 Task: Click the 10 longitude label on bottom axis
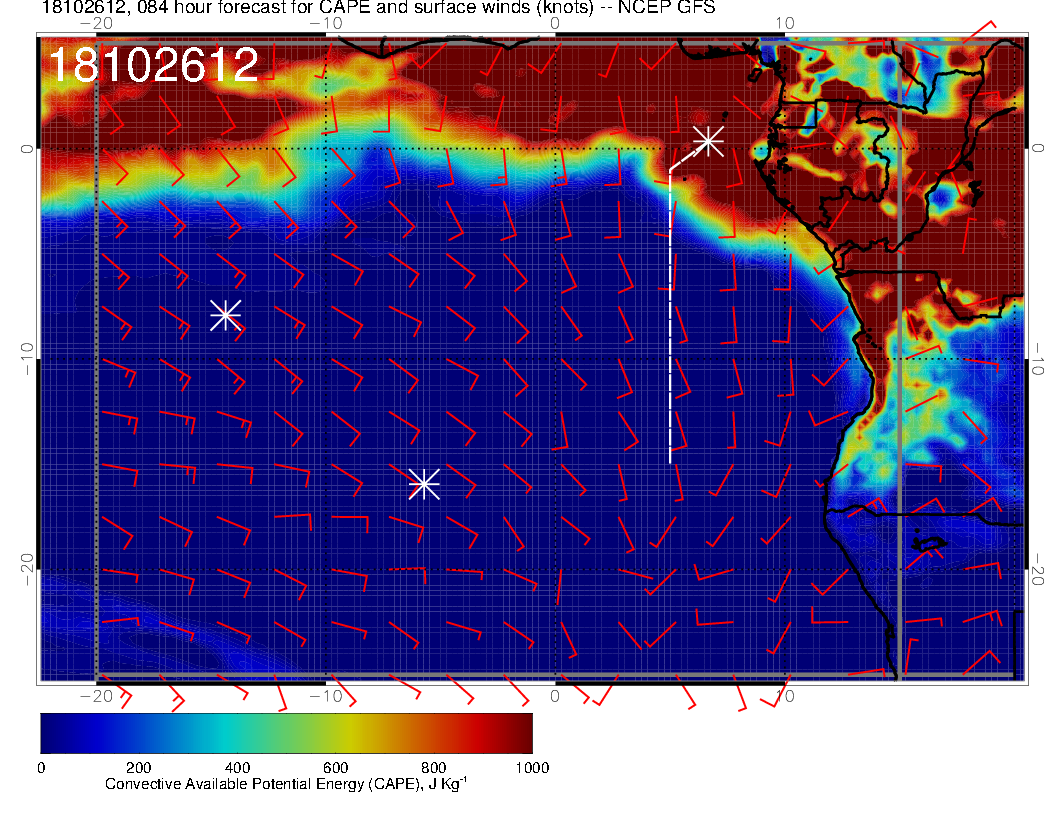(785, 695)
